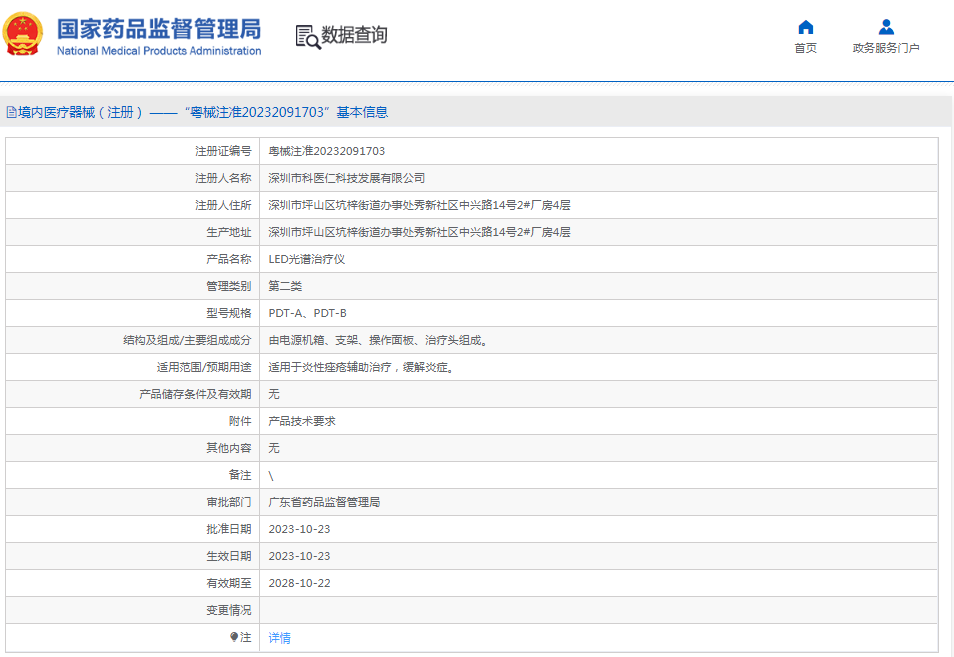Click the backslash value in 备注 row
The image size is (954, 657).
[x=271, y=476]
